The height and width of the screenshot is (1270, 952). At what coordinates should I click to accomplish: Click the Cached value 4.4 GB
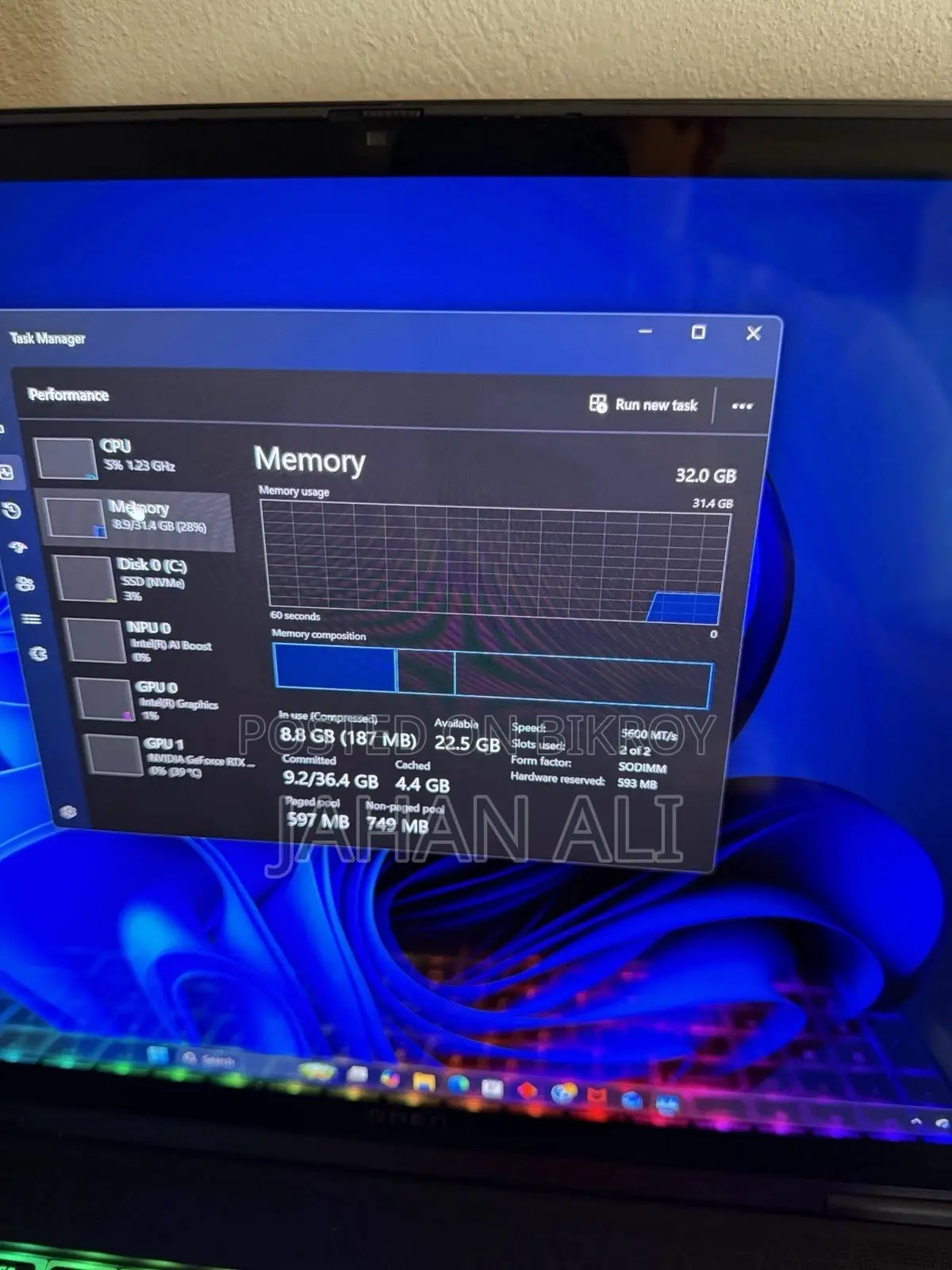422,785
